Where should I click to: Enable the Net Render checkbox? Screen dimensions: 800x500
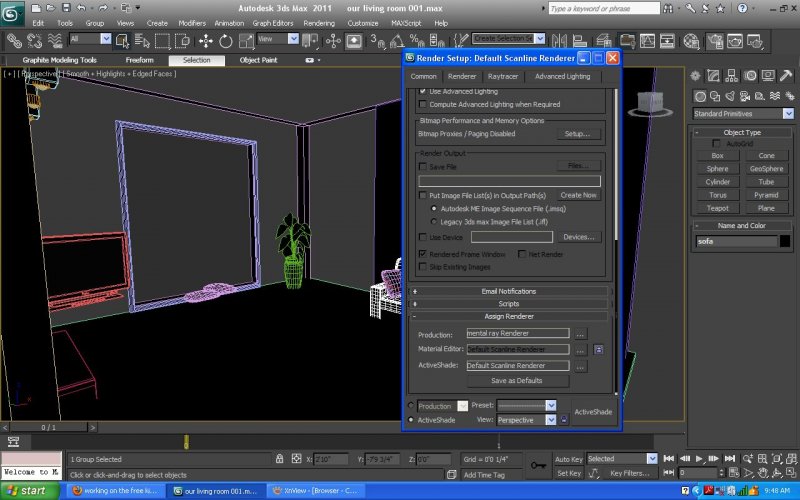click(x=522, y=254)
